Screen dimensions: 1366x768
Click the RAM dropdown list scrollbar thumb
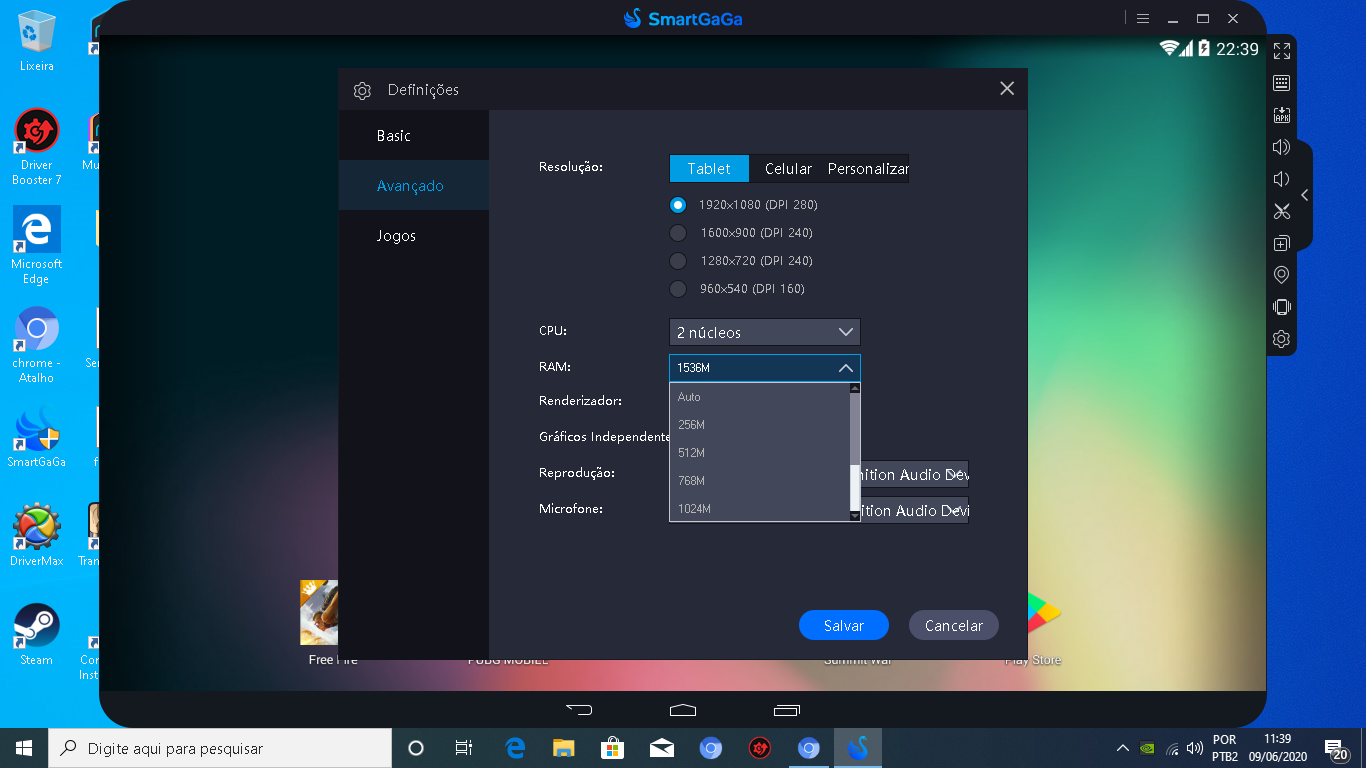[855, 487]
